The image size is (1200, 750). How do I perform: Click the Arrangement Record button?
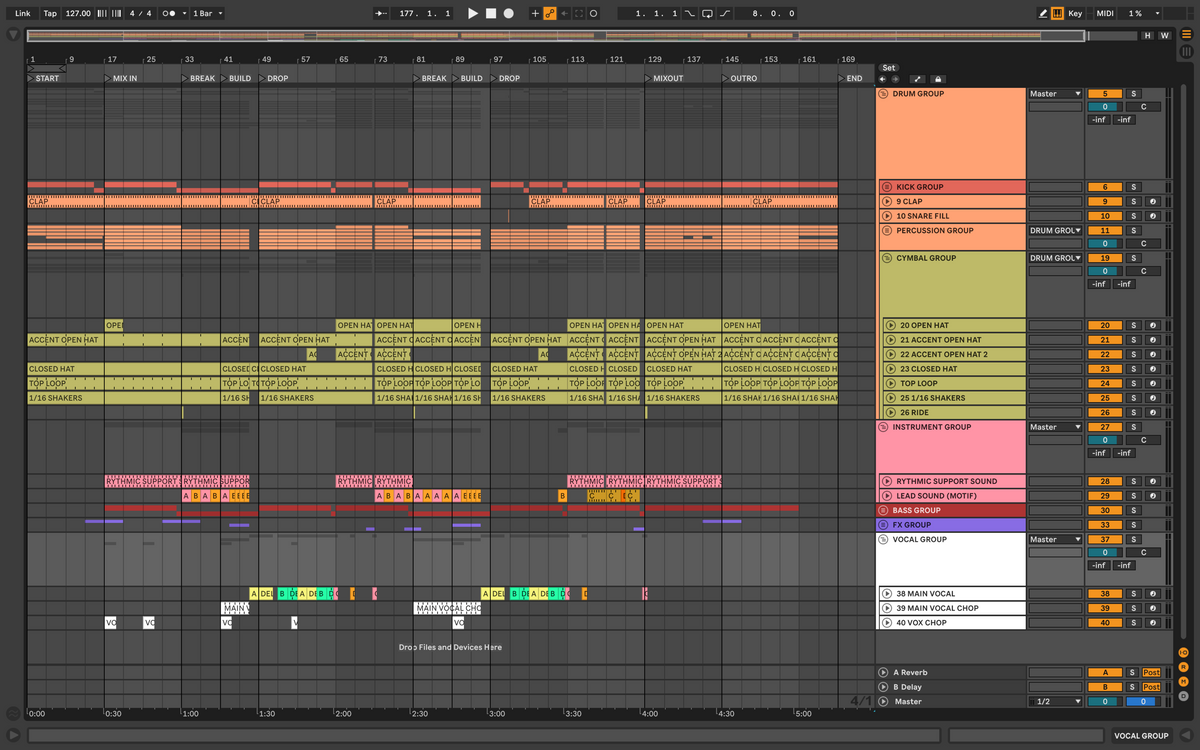coord(509,13)
